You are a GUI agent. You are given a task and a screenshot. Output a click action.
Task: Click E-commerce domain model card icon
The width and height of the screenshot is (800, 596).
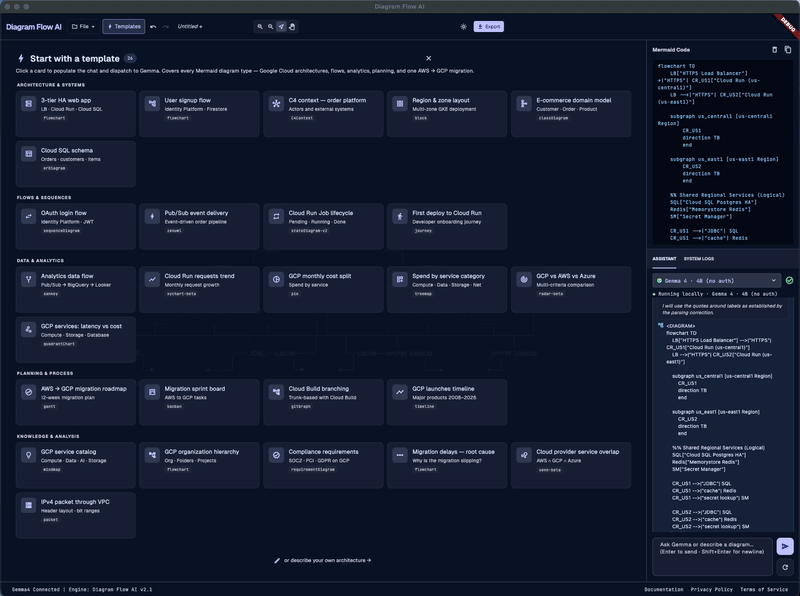tap(524, 104)
